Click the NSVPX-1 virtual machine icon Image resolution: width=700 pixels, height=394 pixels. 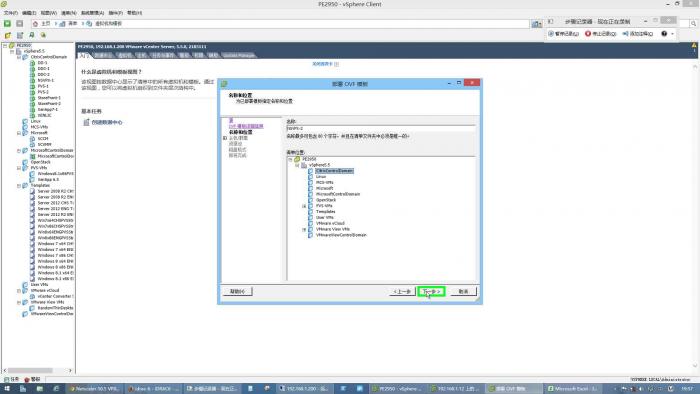[32, 80]
